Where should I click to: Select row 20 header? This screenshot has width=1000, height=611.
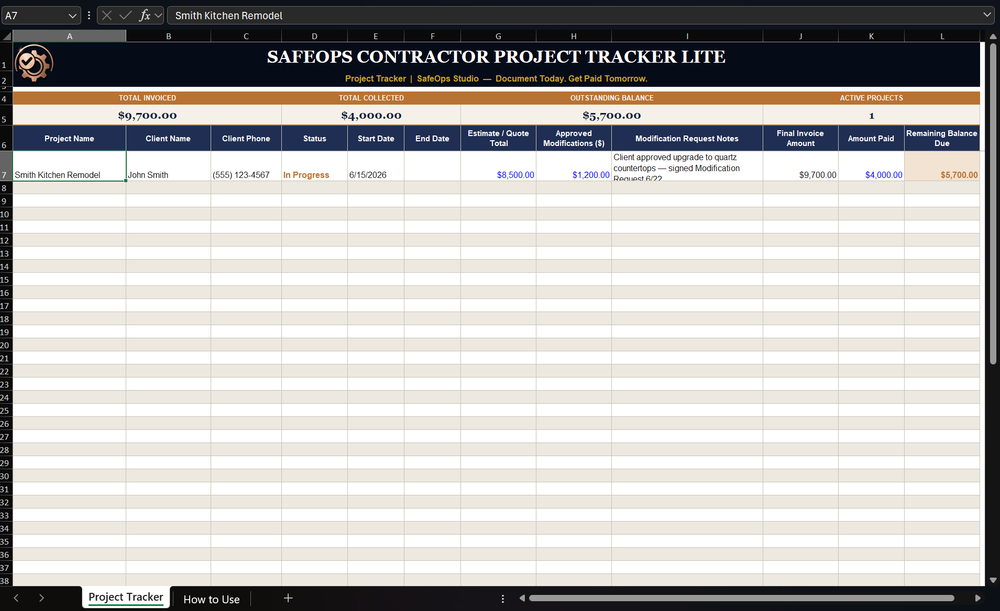pos(6,345)
